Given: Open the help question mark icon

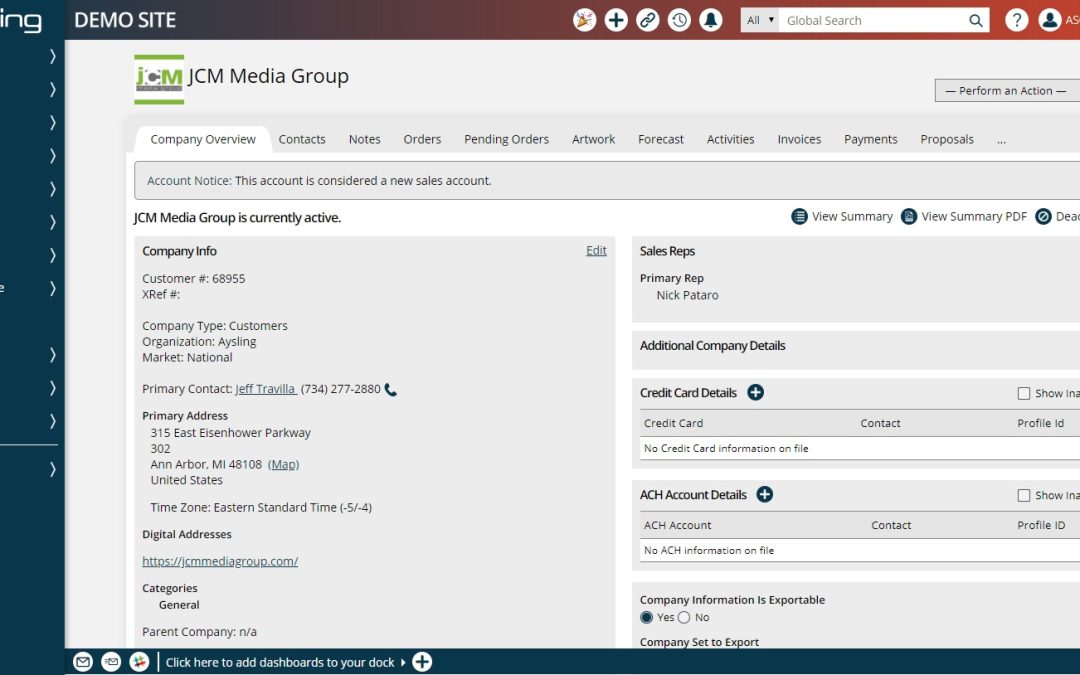Looking at the screenshot, I should 1017,20.
